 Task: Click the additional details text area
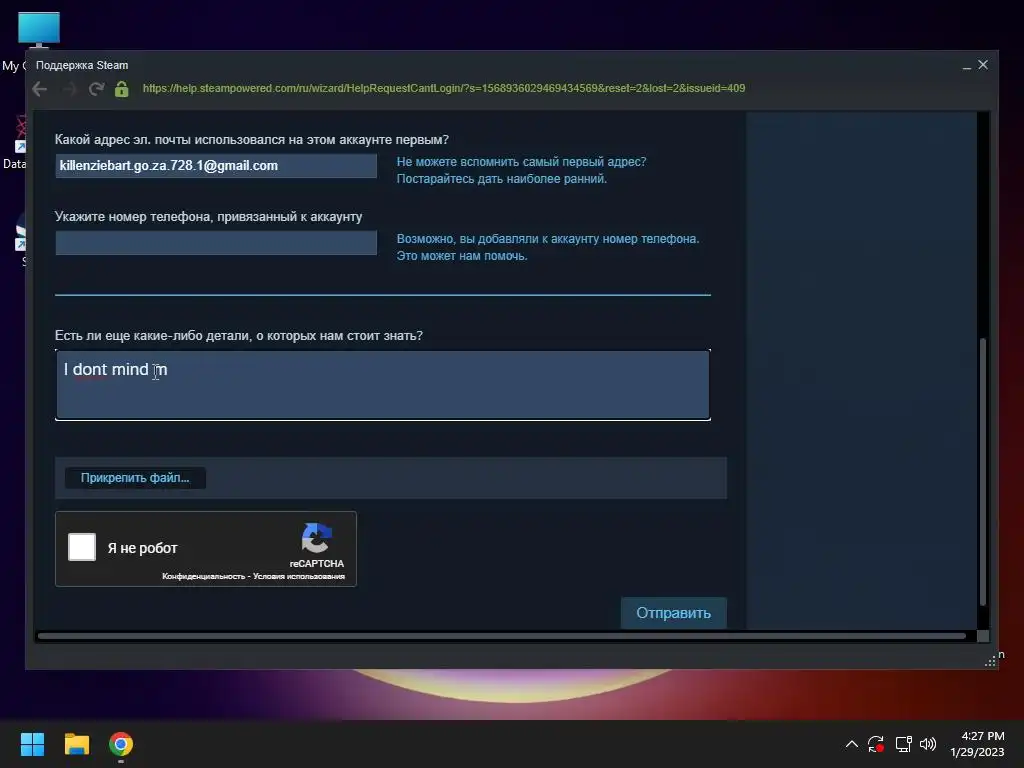(x=383, y=385)
